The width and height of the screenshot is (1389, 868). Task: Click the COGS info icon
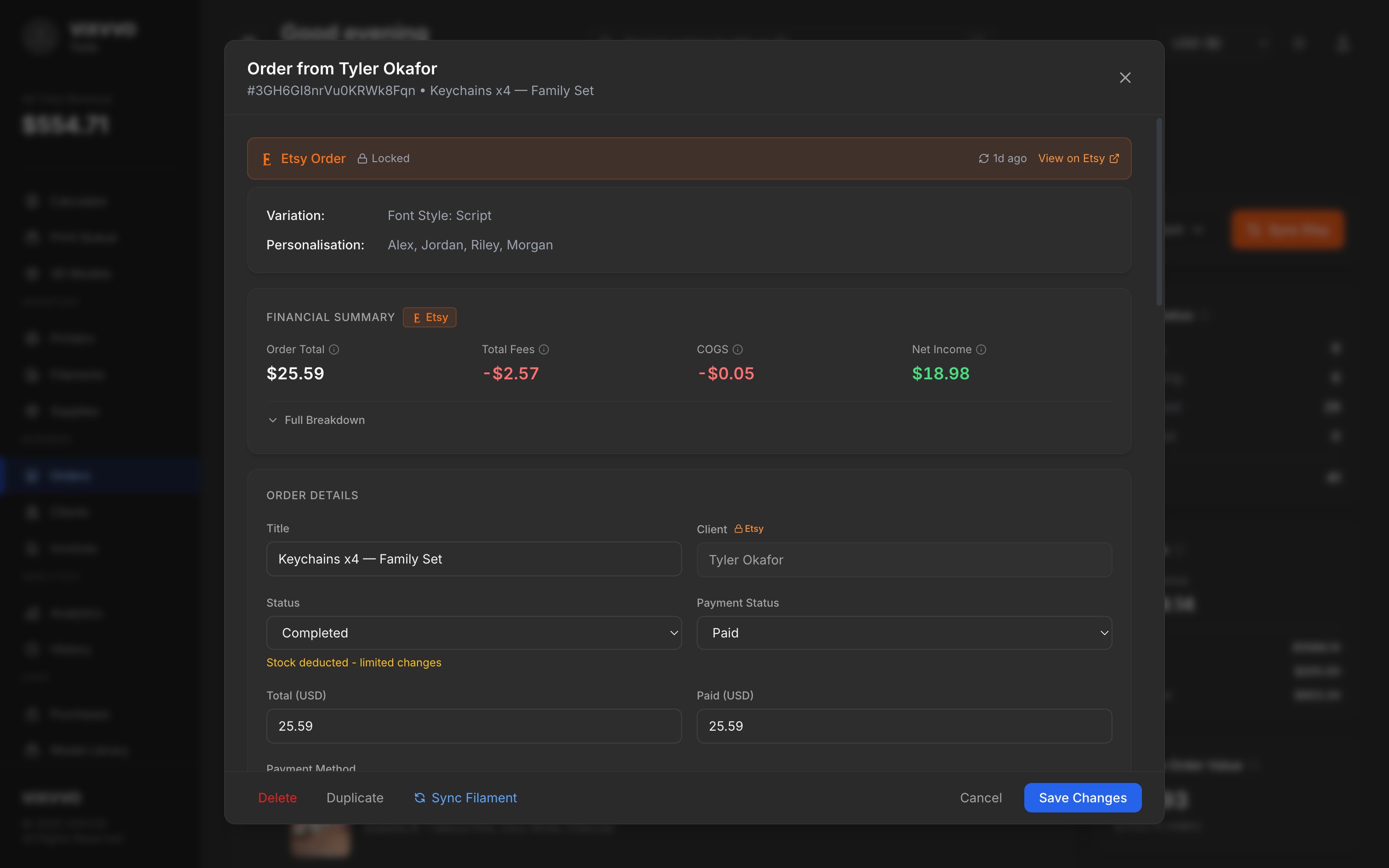pyautogui.click(x=738, y=349)
